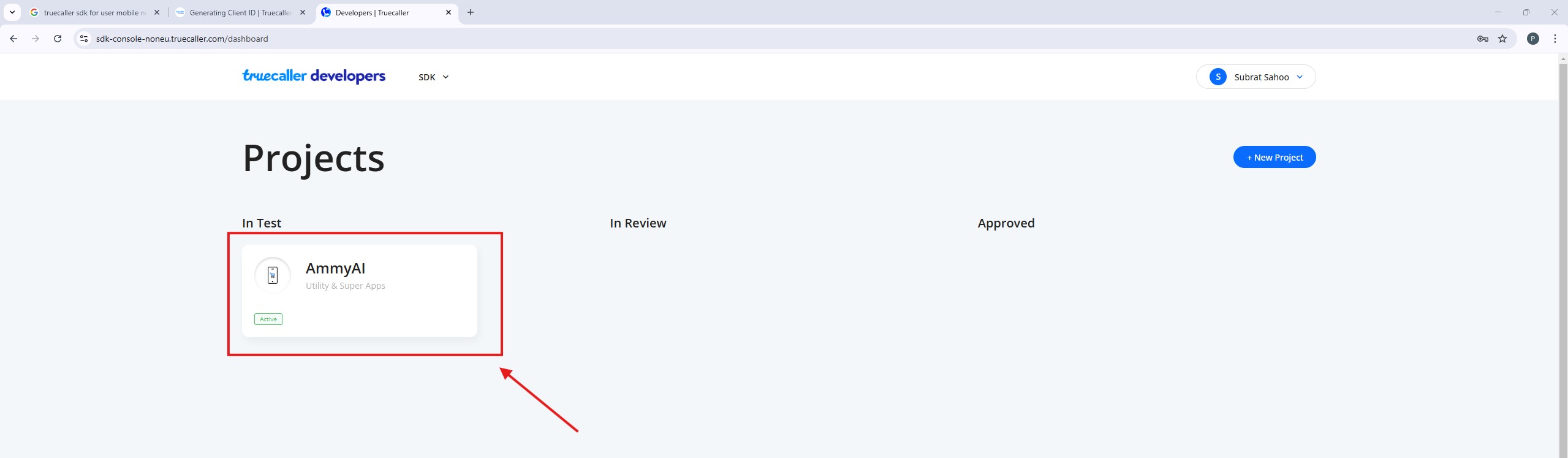Close the Developers Truecaller tab

point(449,12)
